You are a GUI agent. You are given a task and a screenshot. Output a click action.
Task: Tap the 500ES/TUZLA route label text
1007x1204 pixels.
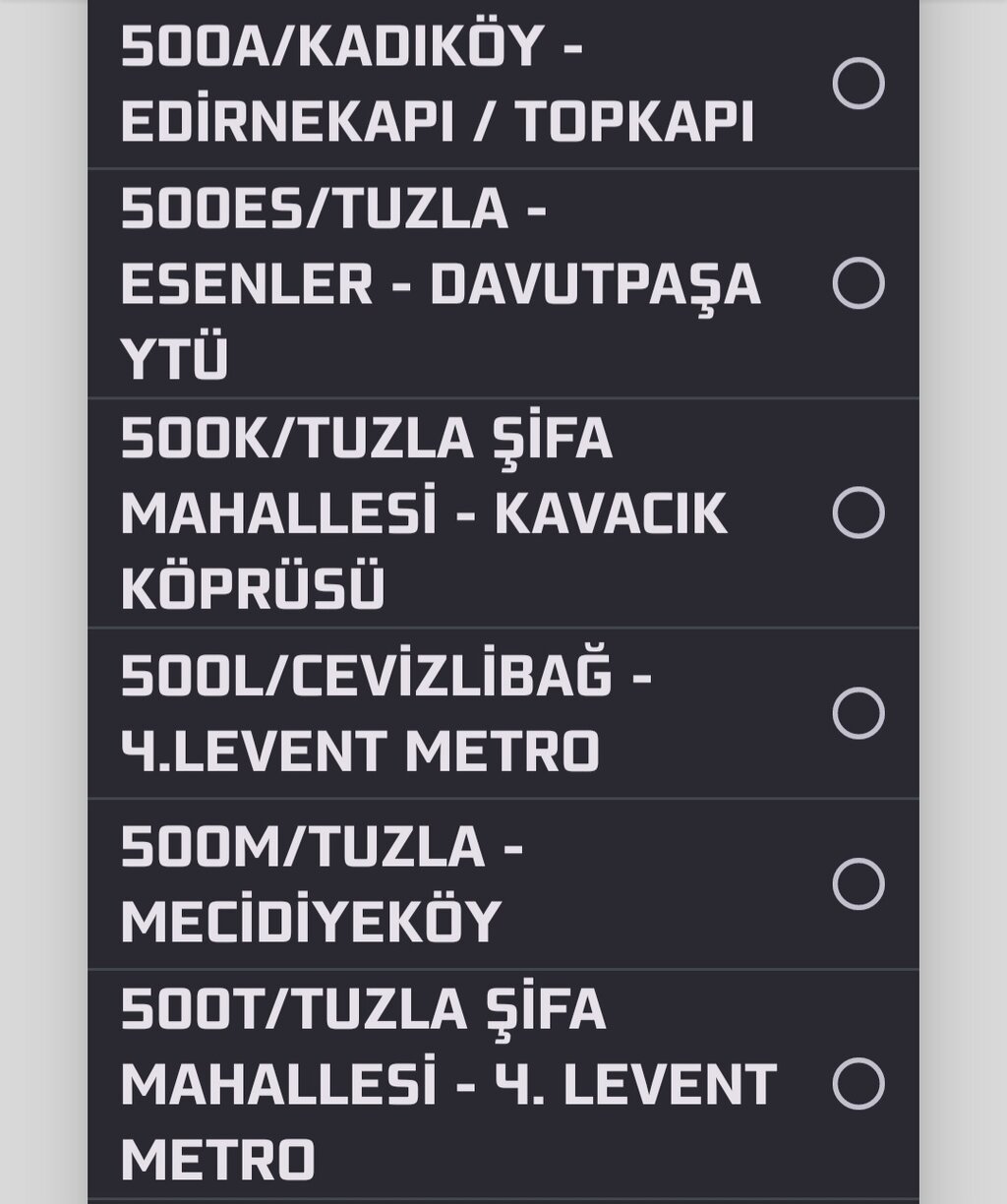click(332, 209)
